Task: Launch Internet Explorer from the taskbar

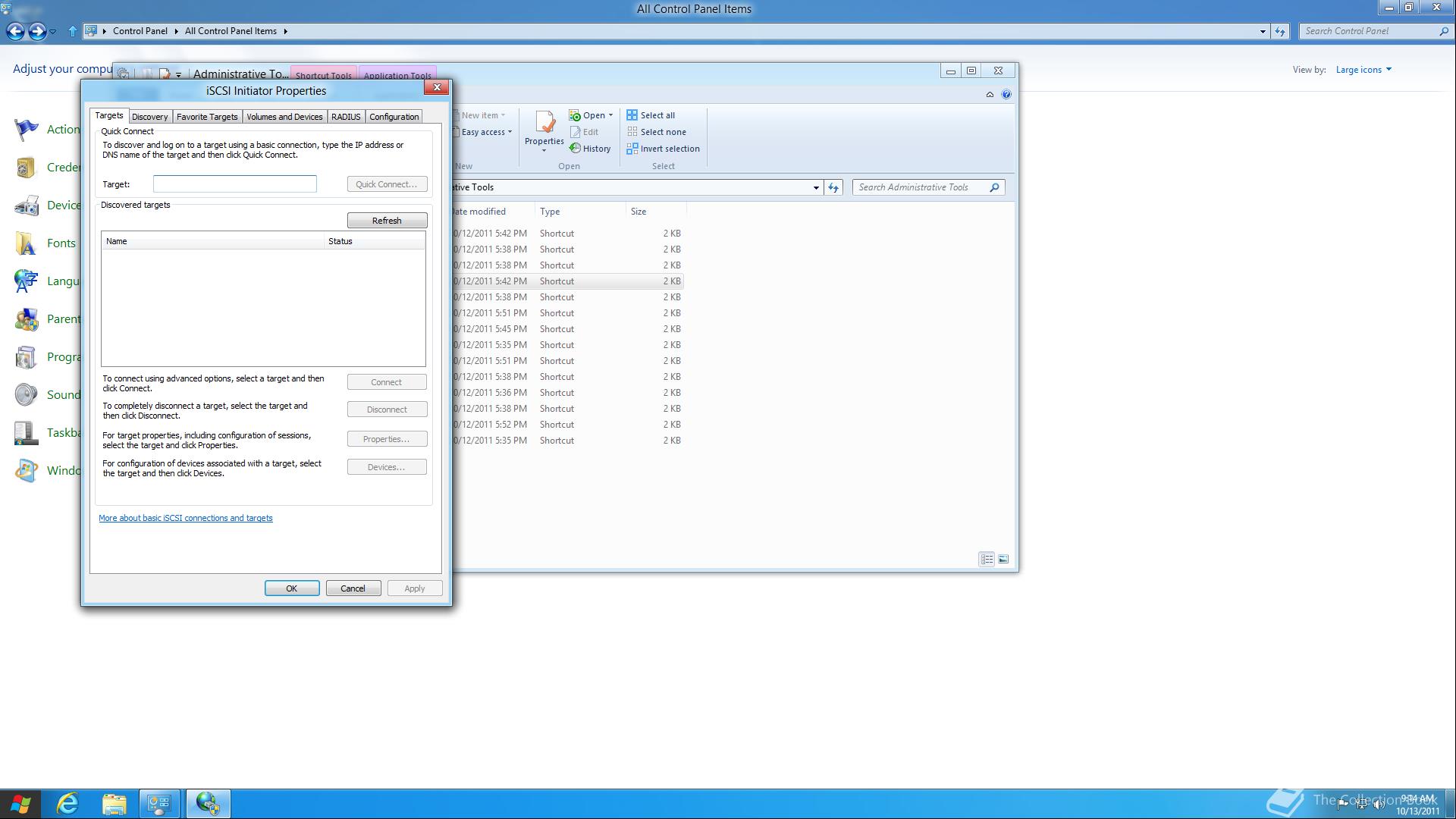Action: coord(67,804)
